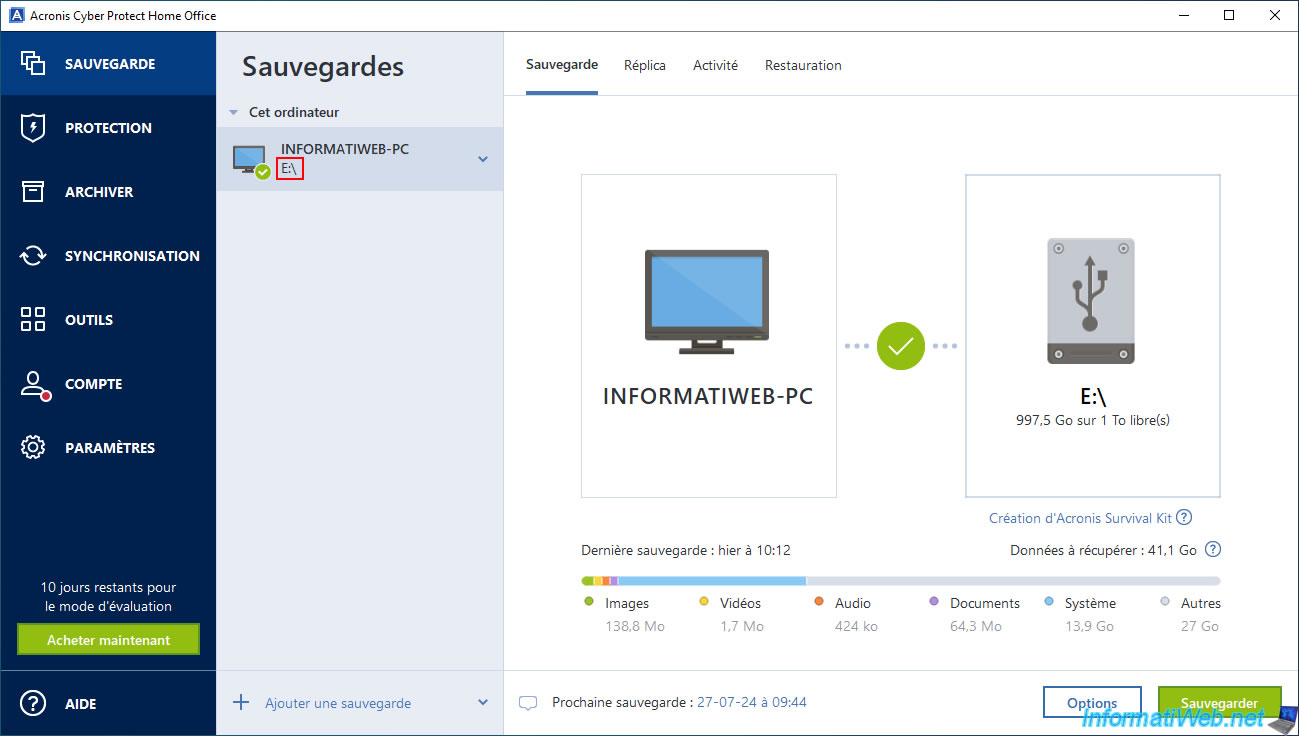The width and height of the screenshot is (1299, 736).
Task: Click the E:\ destination drive label
Action: click(1092, 398)
